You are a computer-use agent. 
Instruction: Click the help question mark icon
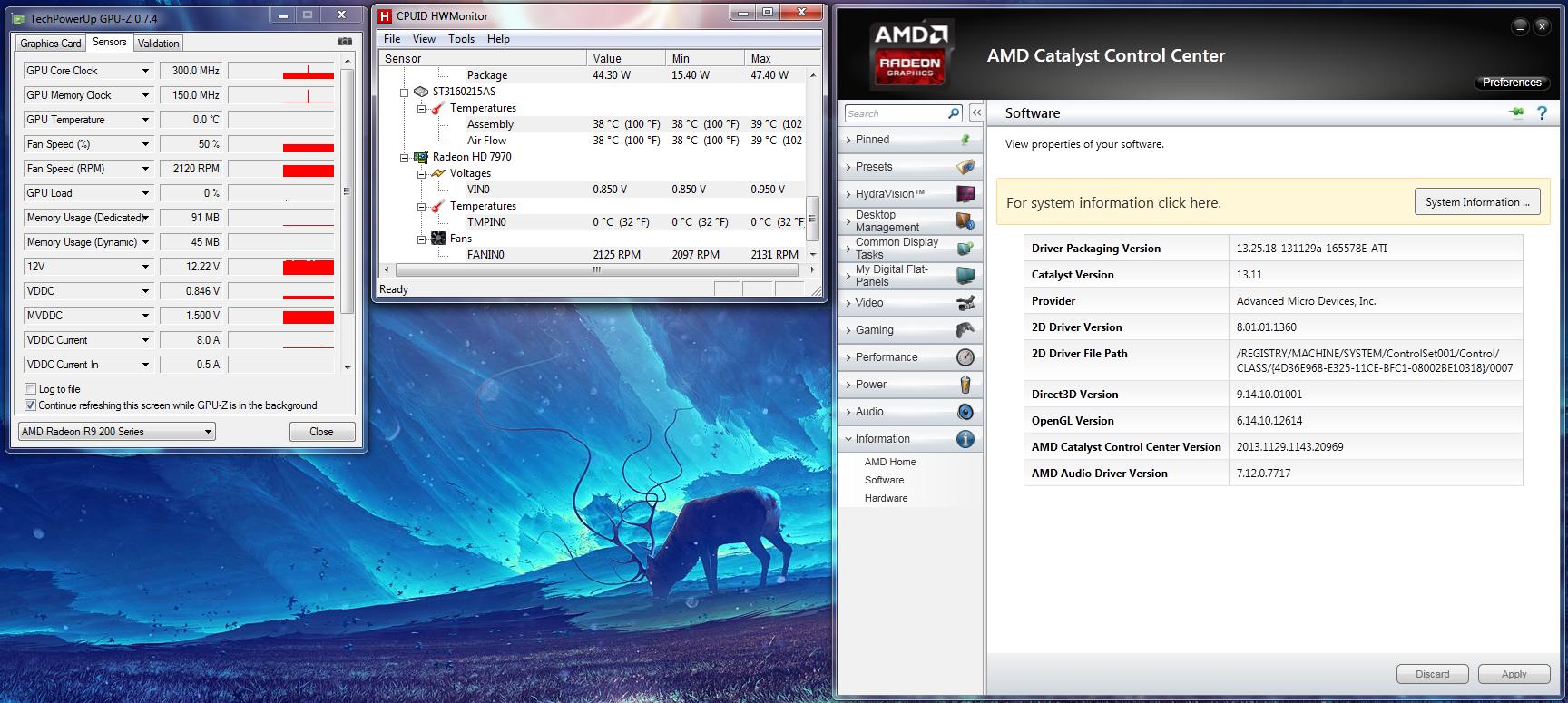click(x=1542, y=113)
